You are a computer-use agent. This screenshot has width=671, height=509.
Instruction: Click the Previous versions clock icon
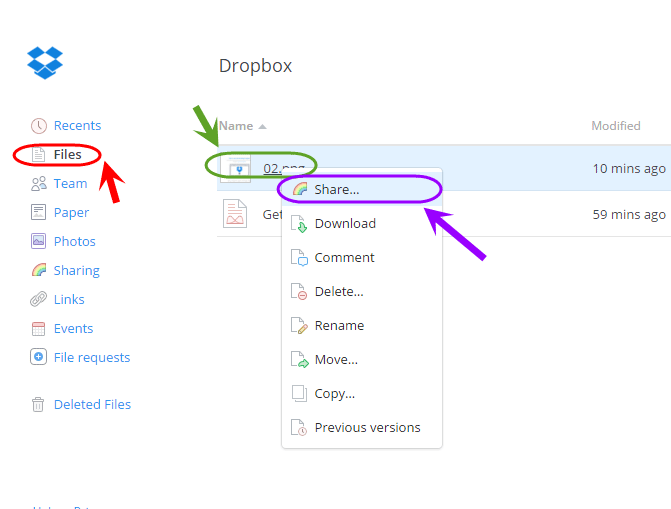(x=299, y=427)
